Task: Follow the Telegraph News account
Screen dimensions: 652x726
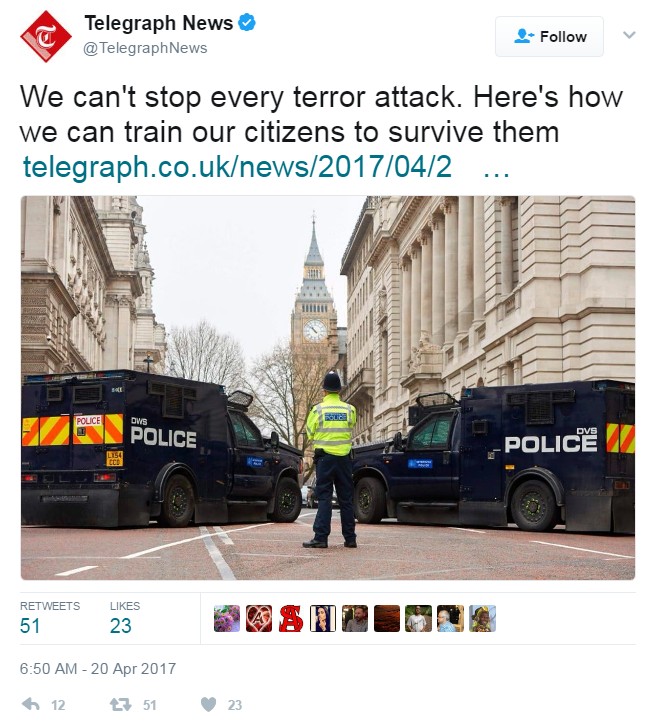Action: (549, 37)
